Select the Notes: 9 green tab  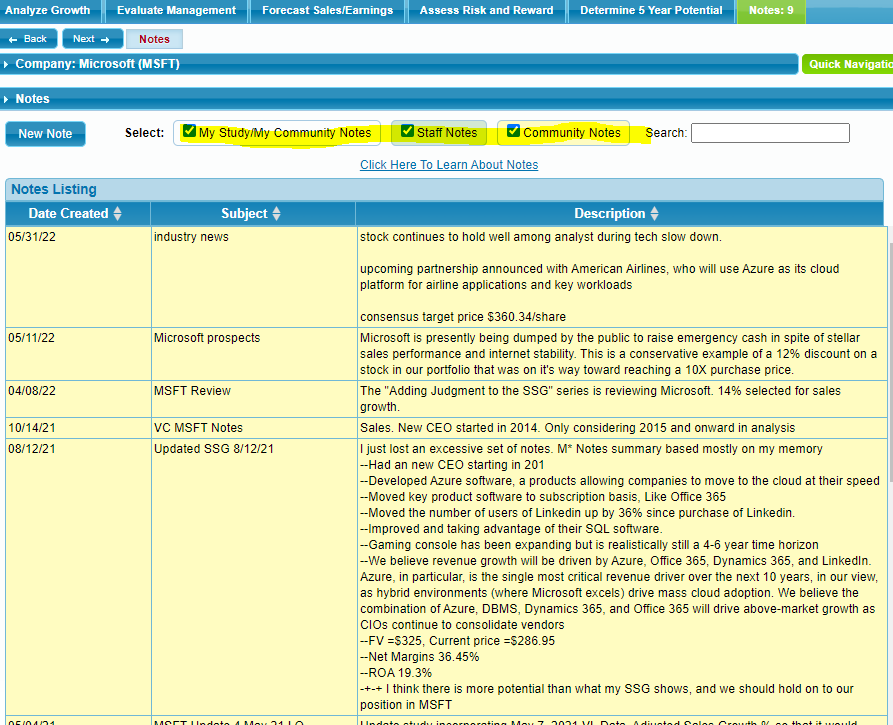coord(771,10)
